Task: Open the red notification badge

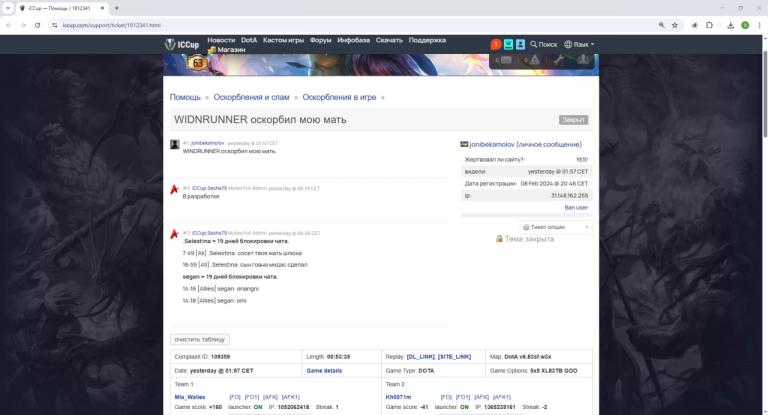Action: tap(496, 45)
